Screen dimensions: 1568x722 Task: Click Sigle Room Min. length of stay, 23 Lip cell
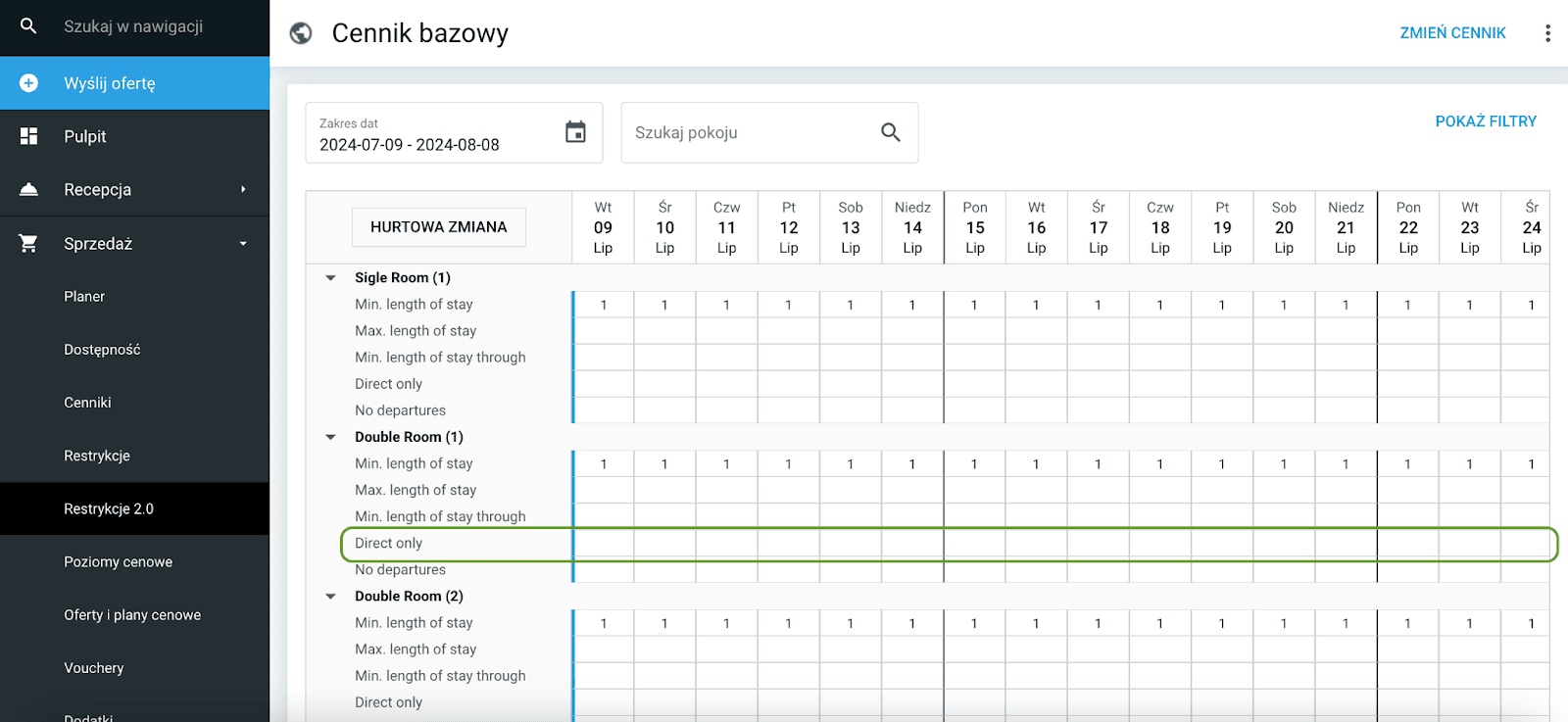(x=1470, y=305)
